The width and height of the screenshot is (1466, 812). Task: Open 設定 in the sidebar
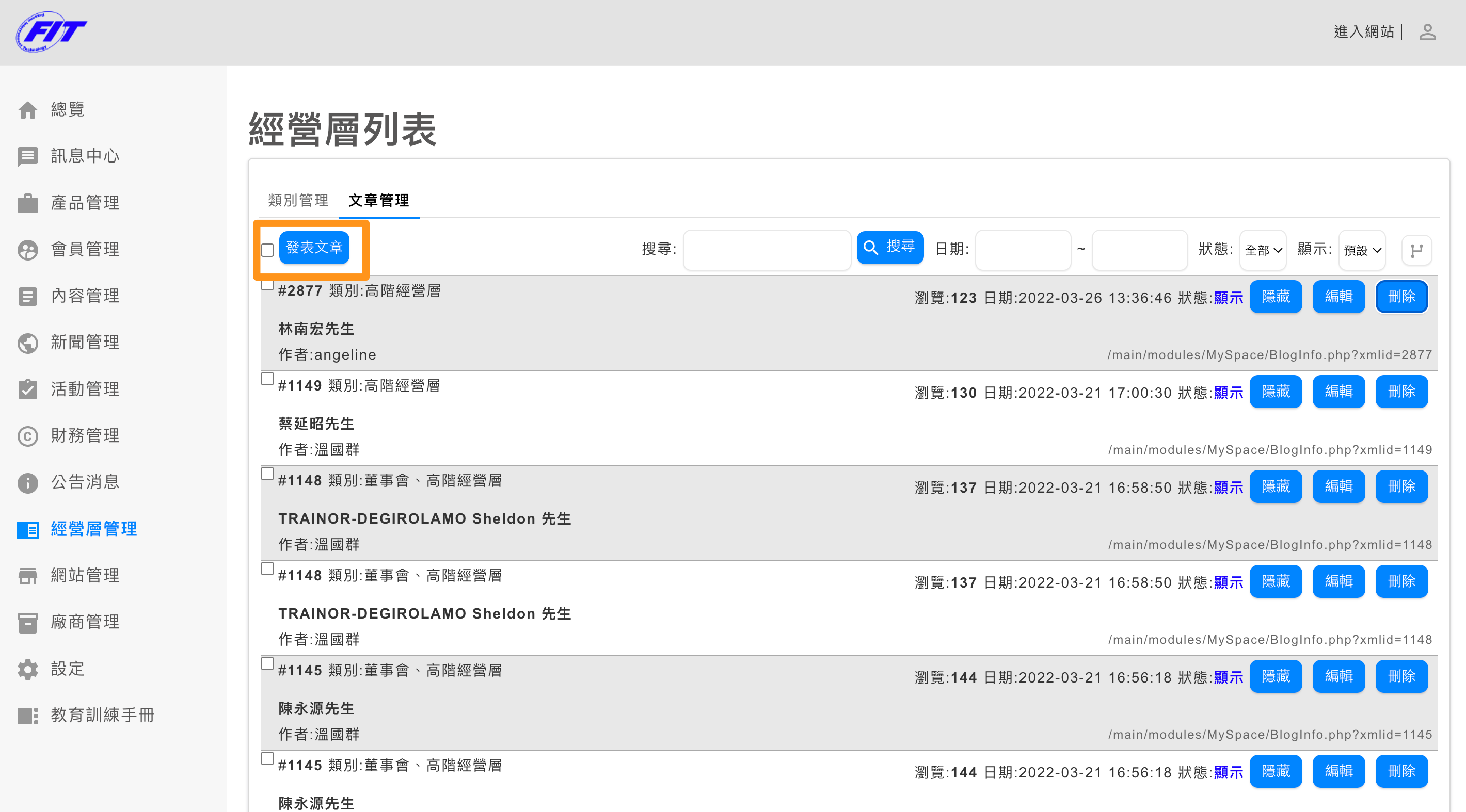point(68,669)
